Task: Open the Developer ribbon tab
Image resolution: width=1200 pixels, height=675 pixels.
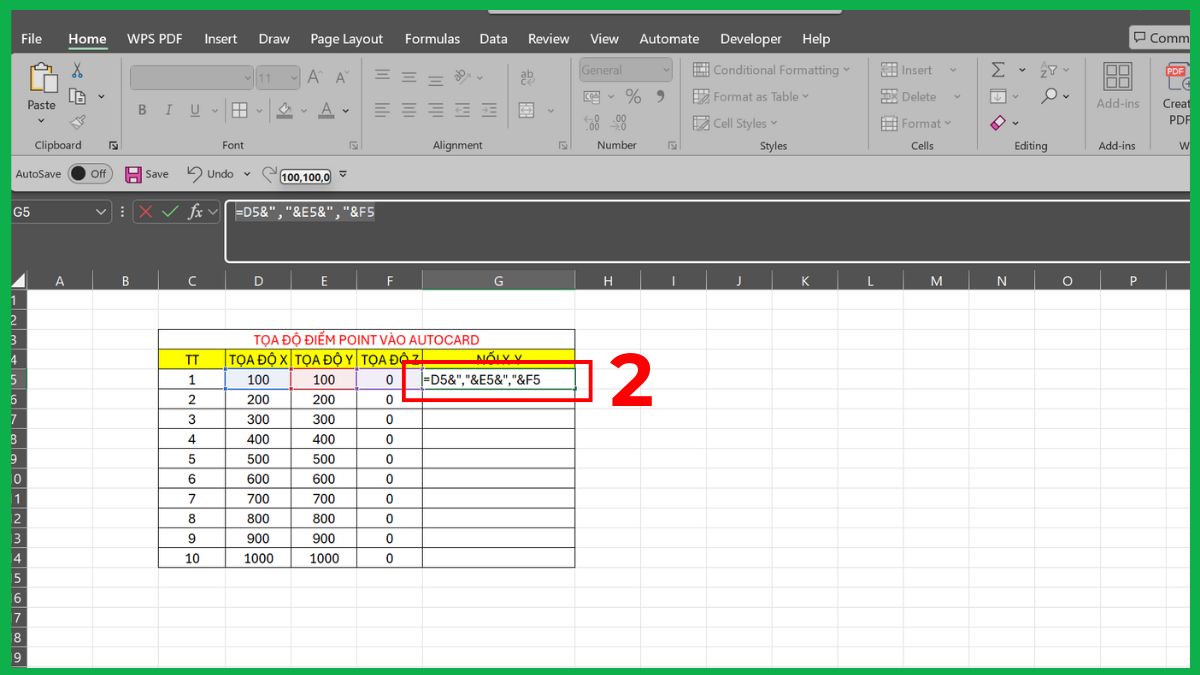Action: tap(751, 39)
